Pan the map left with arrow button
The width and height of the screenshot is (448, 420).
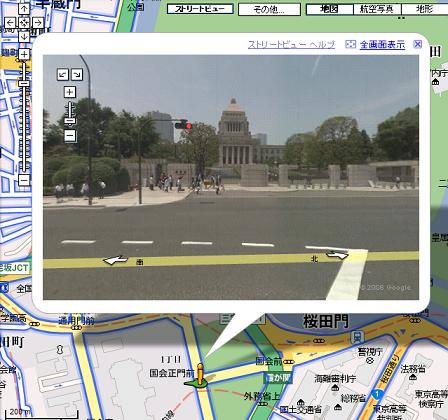click(10, 23)
